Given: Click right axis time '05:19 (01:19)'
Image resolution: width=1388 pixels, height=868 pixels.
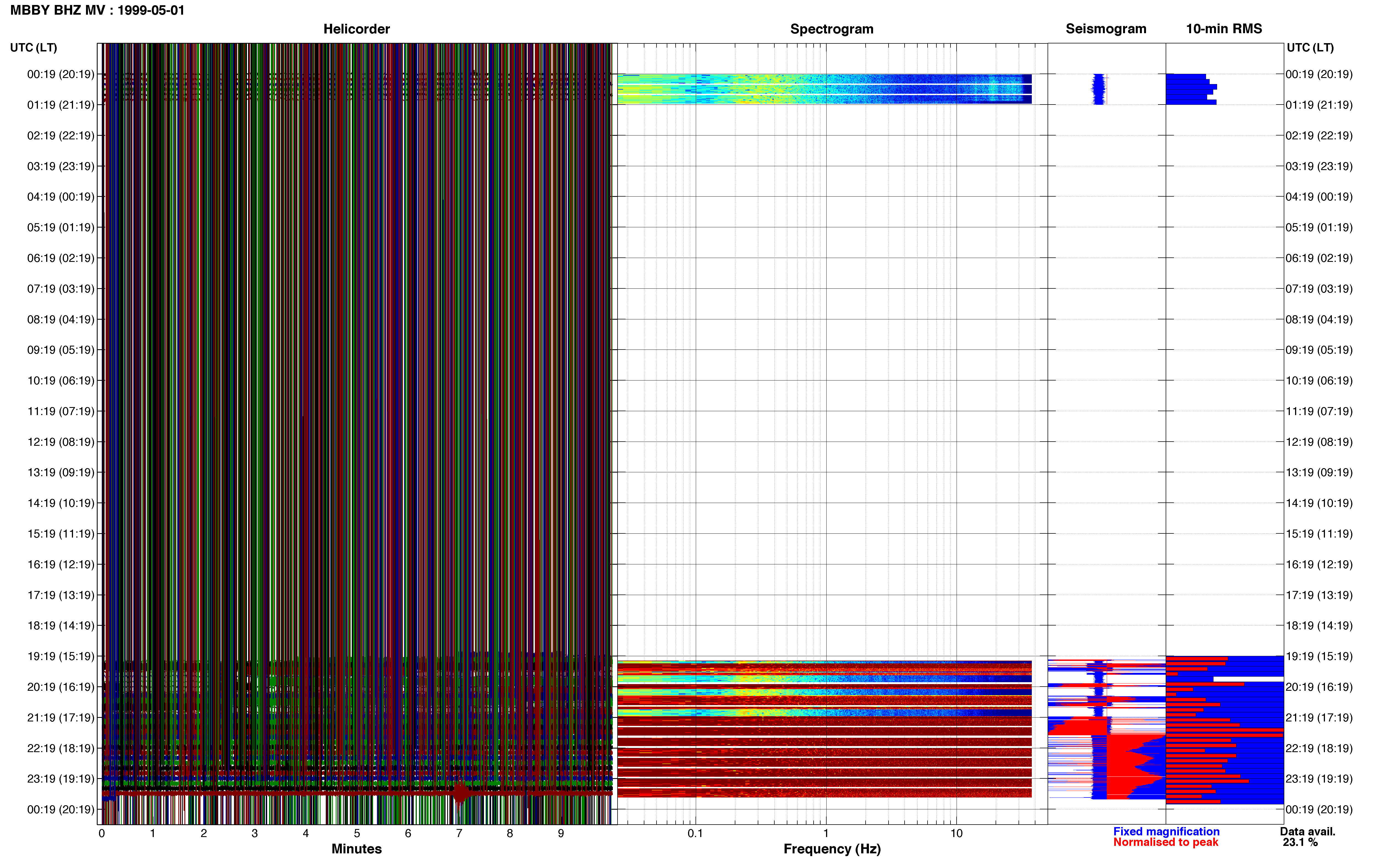Looking at the screenshot, I should (1319, 227).
